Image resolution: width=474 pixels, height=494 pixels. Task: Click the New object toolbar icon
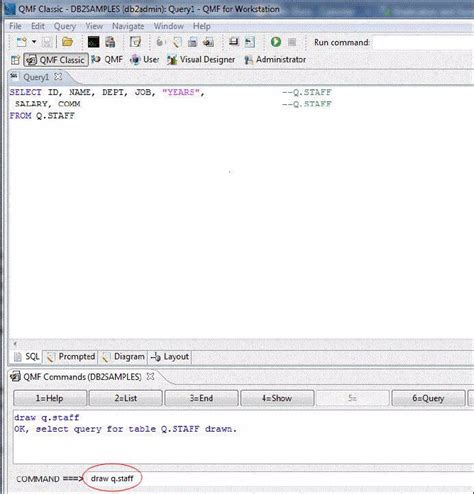[x=22, y=42]
